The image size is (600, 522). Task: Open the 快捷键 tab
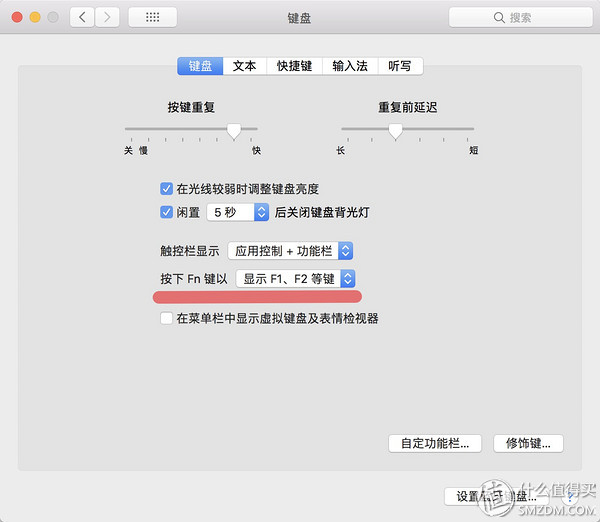(x=295, y=66)
